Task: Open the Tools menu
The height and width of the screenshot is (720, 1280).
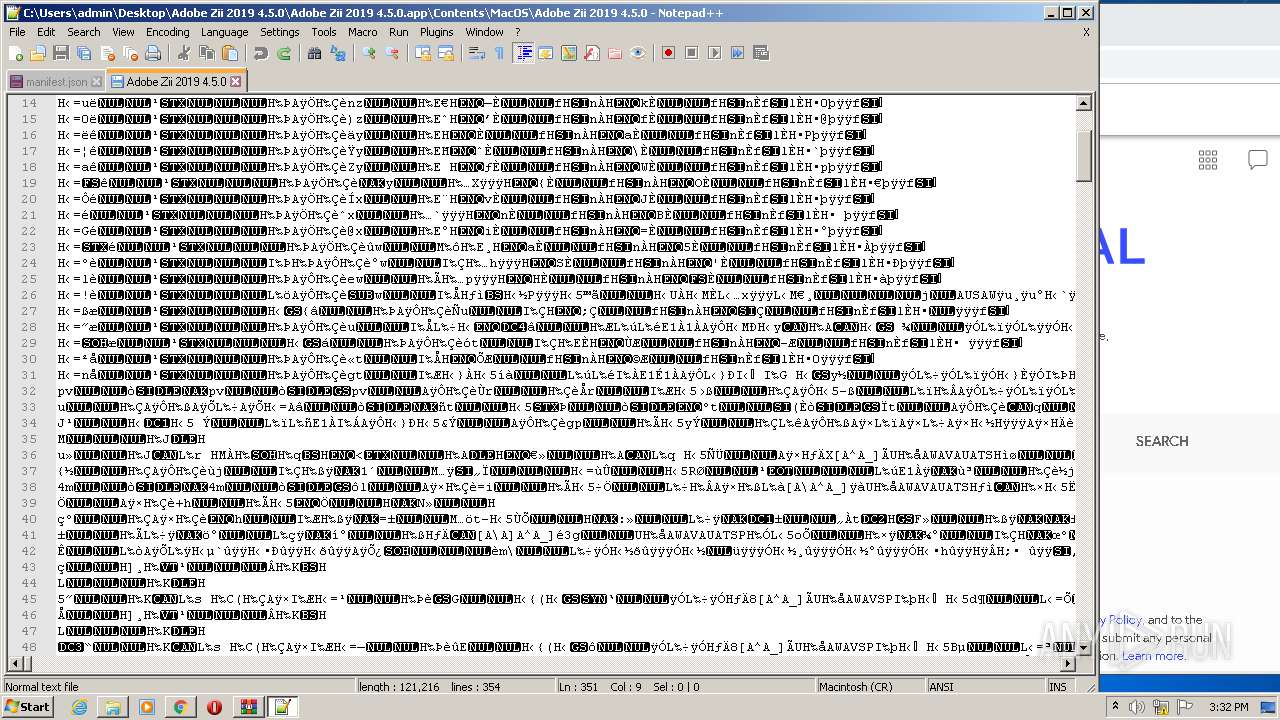Action: pyautogui.click(x=324, y=32)
